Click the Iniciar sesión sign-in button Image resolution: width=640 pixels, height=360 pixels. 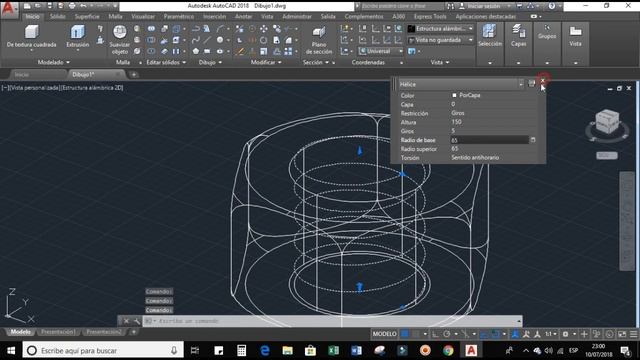(x=484, y=6)
